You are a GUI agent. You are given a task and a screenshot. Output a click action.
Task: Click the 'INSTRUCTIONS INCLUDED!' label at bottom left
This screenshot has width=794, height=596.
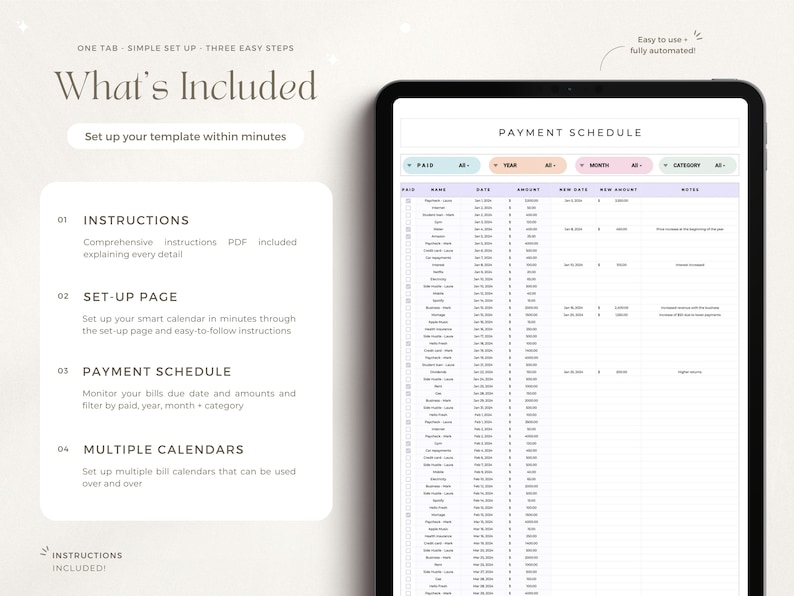[87, 562]
